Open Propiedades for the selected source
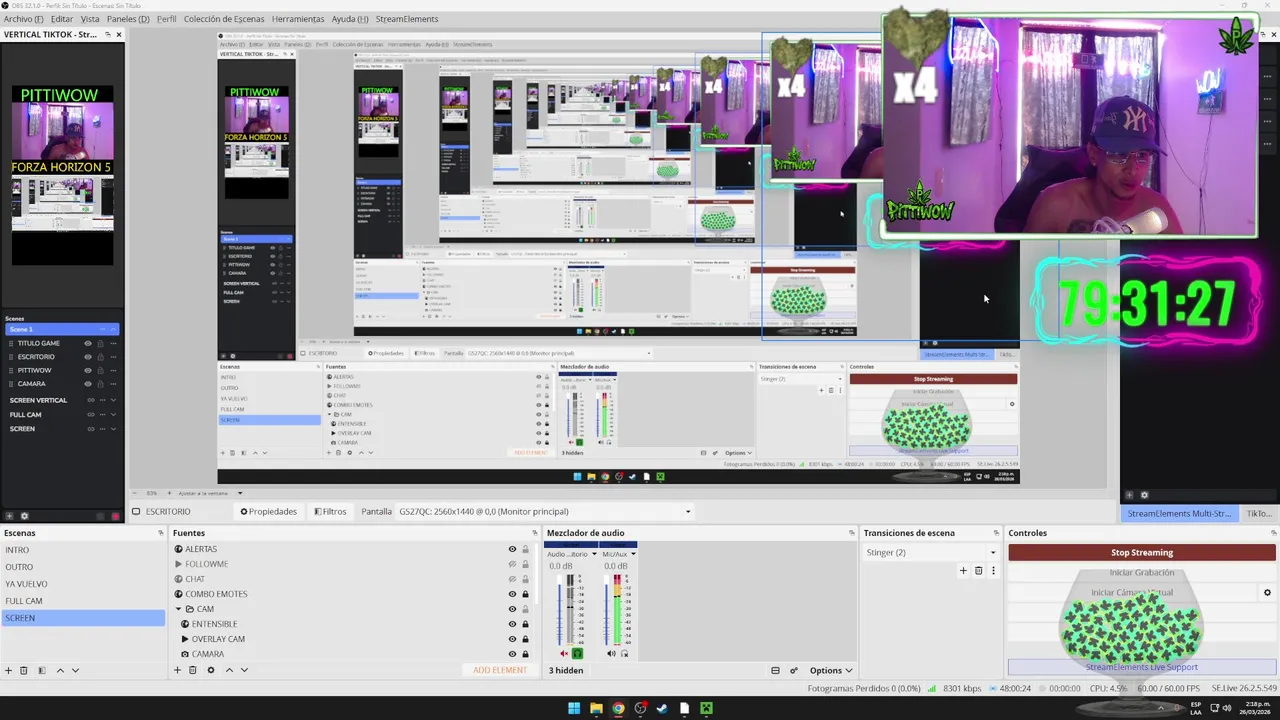This screenshot has width=1280, height=720. (268, 512)
